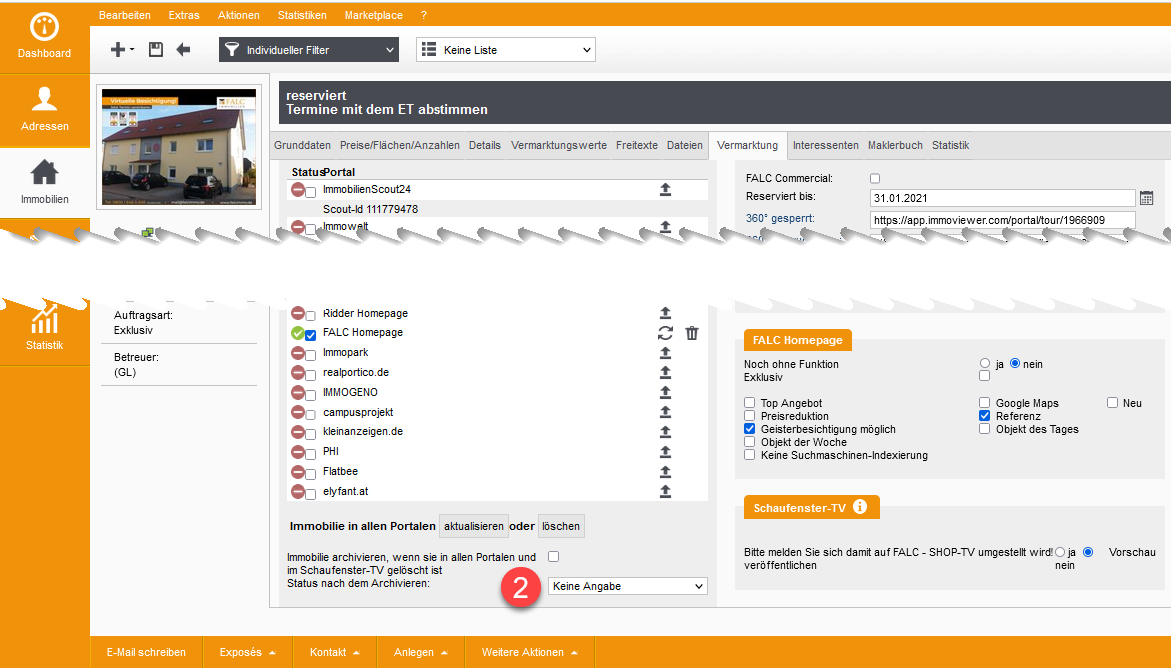Enable the FALC Commercial checkbox
Viewport: 1171px width, 668px height.
pos(875,178)
